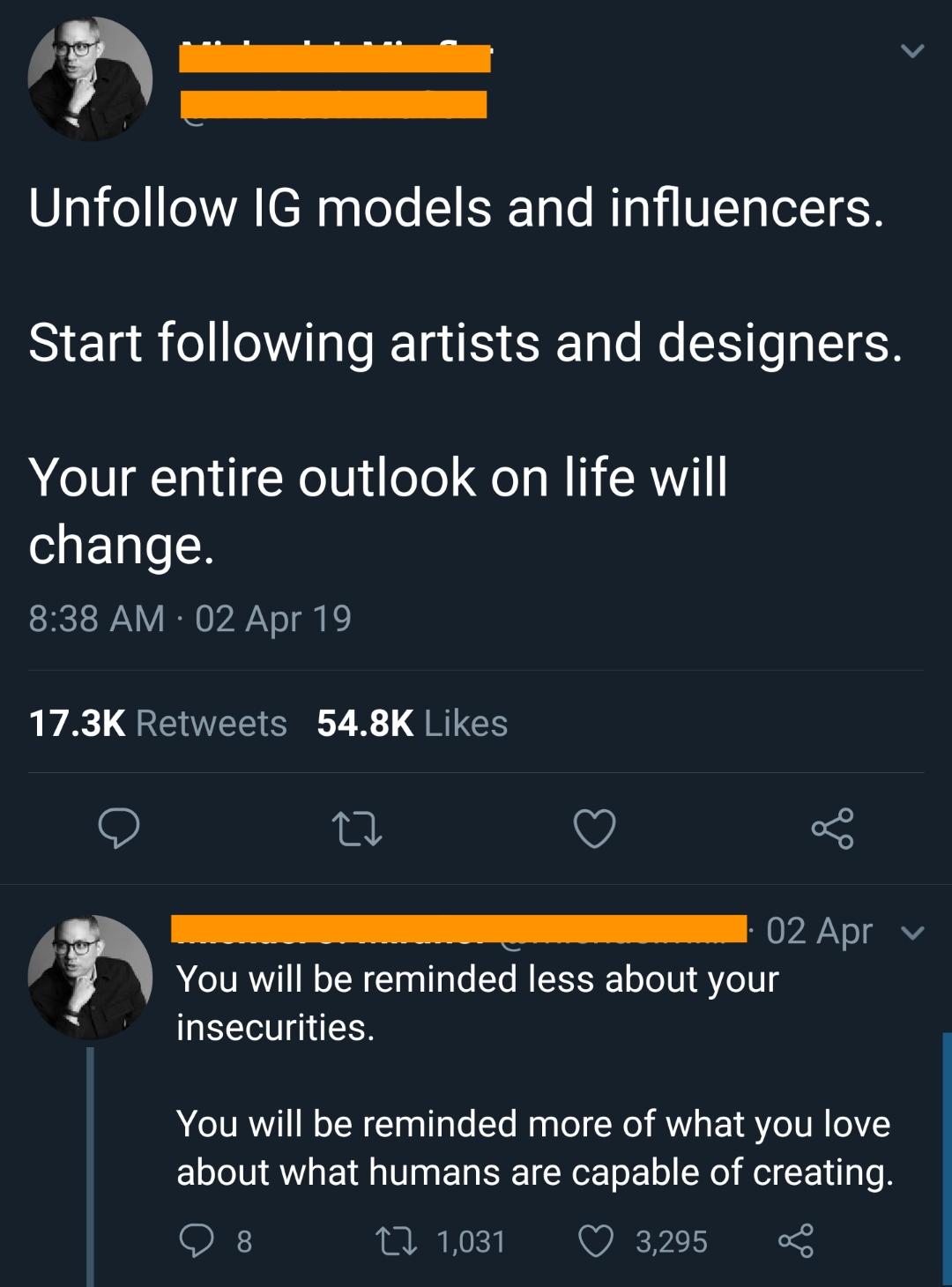Expand options chevron beside 02 Apr reply
Image resolution: width=952 pixels, height=1287 pixels.
tap(913, 932)
